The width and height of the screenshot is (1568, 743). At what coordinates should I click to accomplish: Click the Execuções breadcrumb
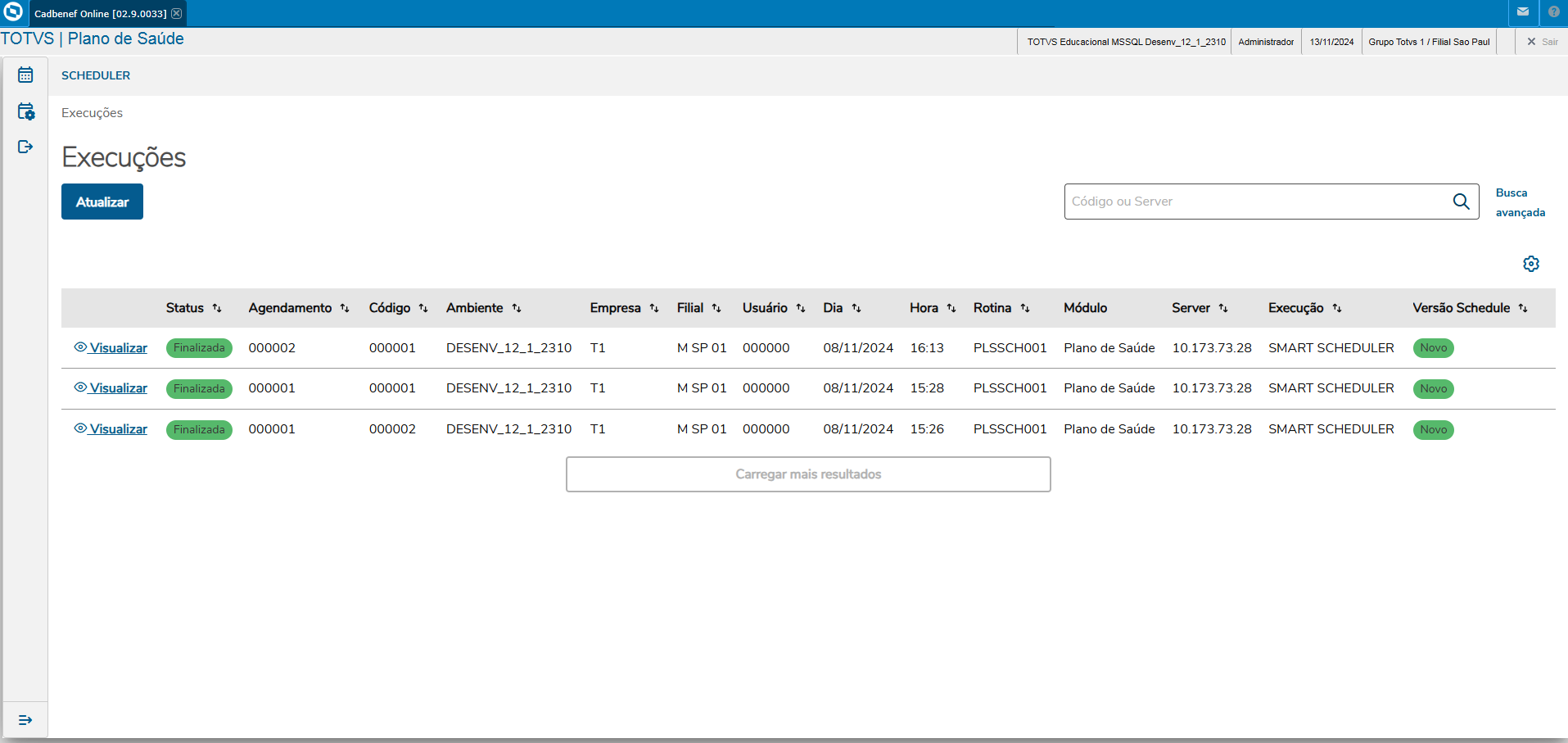92,113
